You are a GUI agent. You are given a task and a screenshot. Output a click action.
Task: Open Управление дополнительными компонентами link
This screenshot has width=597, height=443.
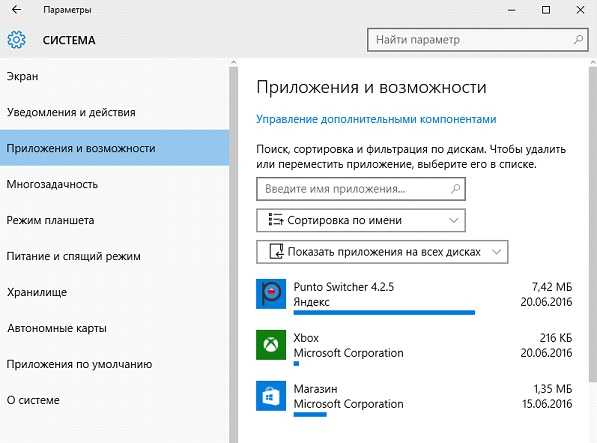pyautogui.click(x=376, y=119)
